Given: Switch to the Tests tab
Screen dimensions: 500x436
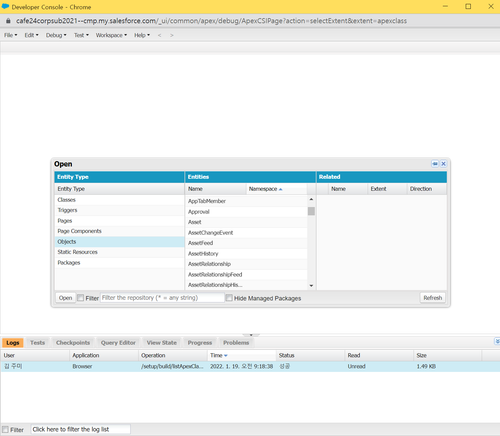Looking at the screenshot, I should pos(37,343).
